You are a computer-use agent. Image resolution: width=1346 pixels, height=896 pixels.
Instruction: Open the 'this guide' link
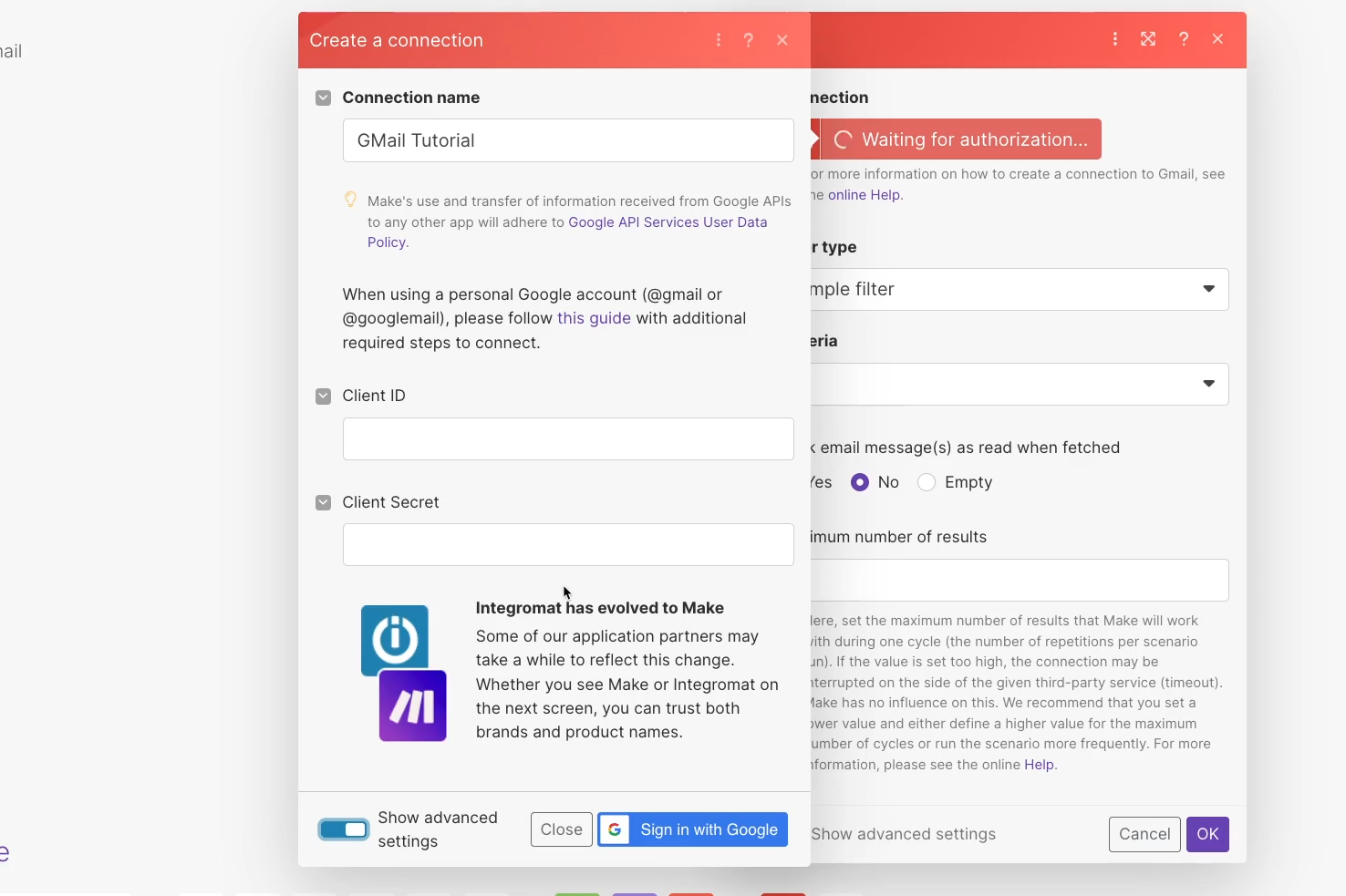click(x=594, y=318)
